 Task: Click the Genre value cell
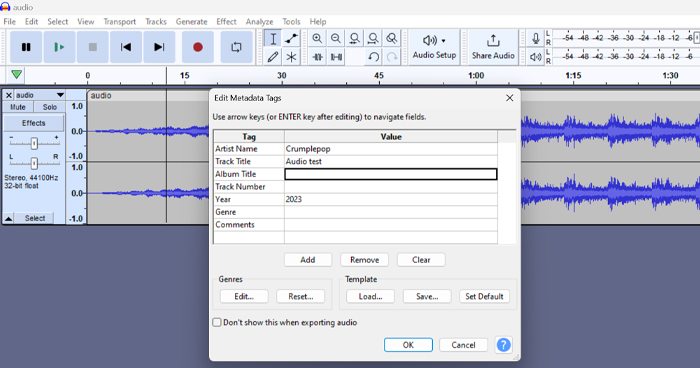391,212
